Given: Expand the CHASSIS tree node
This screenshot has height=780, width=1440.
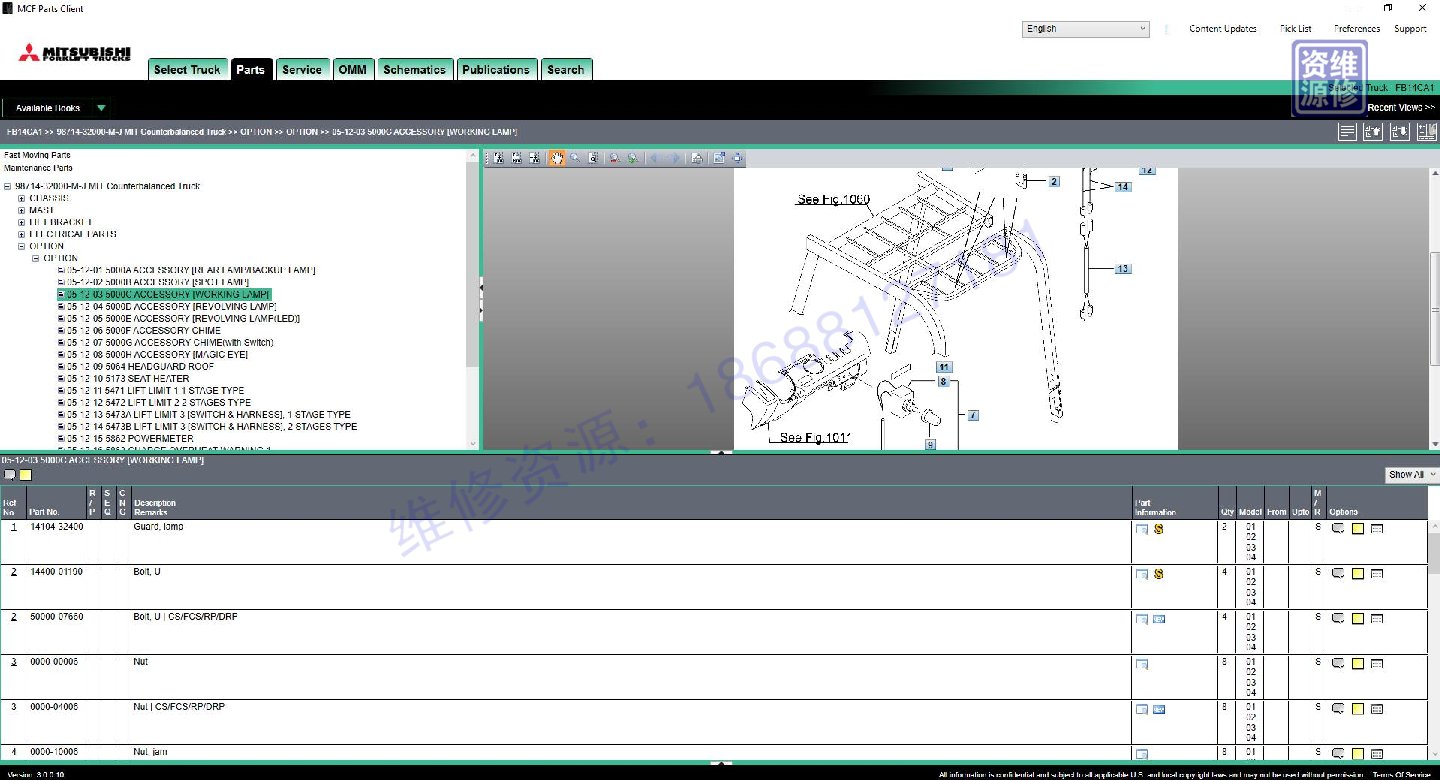Looking at the screenshot, I should (22, 198).
